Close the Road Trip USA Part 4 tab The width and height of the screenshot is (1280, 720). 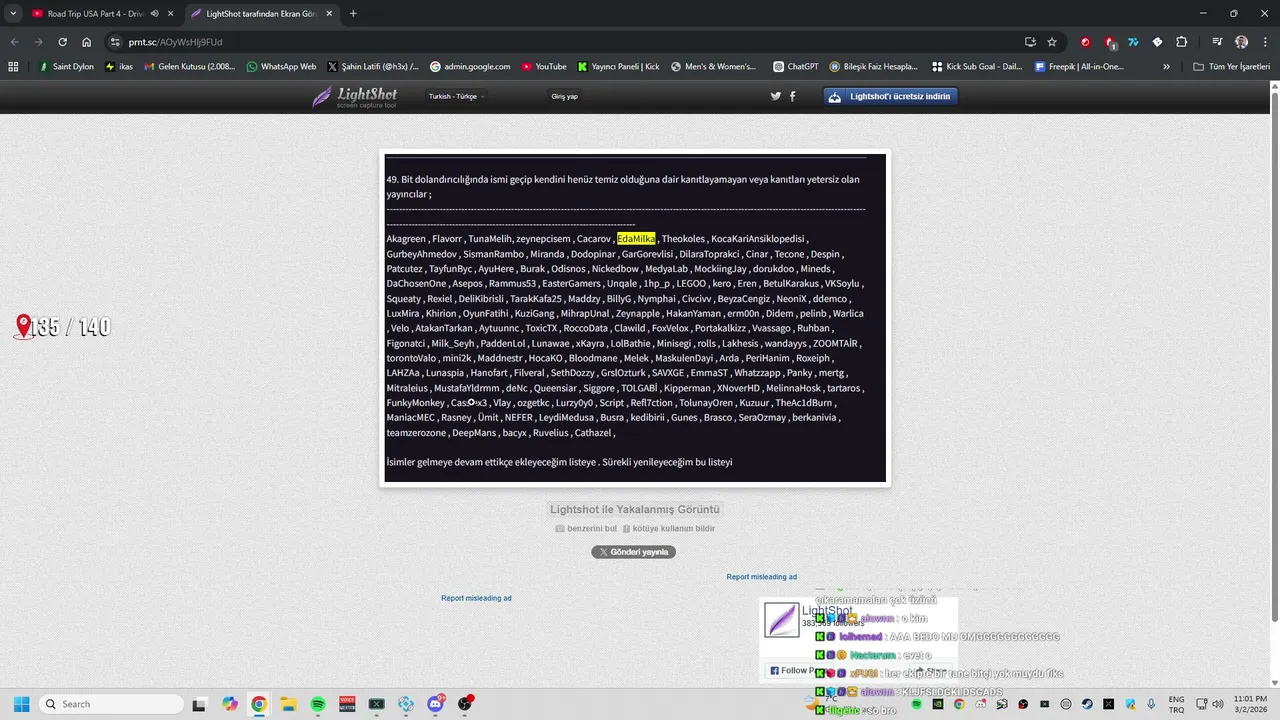pyautogui.click(x=171, y=14)
